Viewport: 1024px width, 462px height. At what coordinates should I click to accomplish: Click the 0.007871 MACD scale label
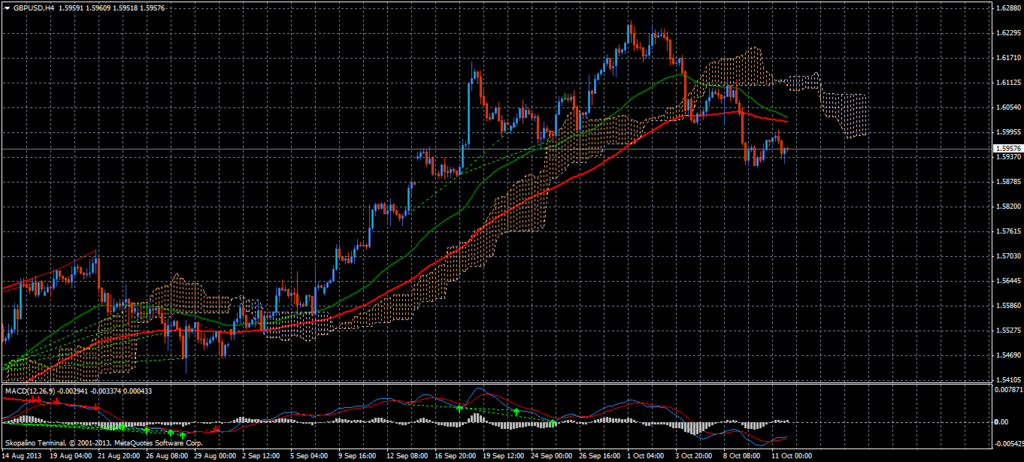tap(1006, 391)
